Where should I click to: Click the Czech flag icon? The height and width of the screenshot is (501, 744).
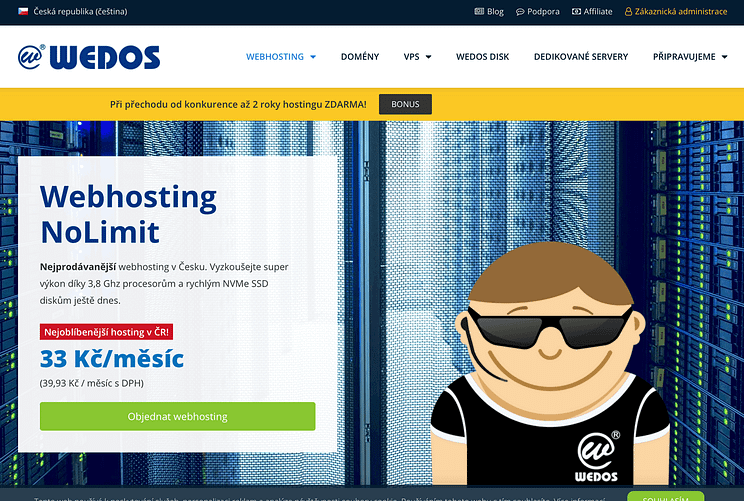click(23, 11)
